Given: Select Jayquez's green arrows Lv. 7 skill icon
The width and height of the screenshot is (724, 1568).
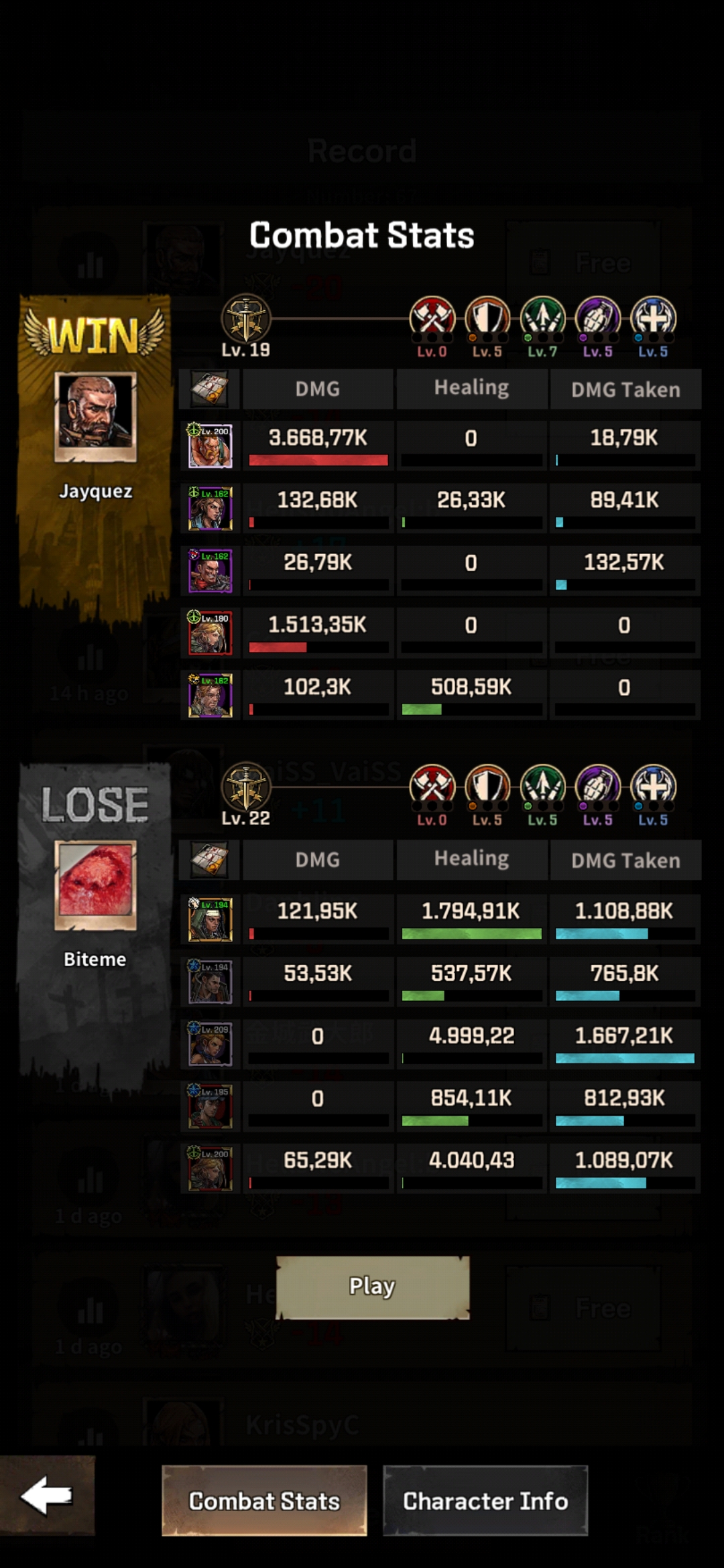Looking at the screenshot, I should (543, 318).
